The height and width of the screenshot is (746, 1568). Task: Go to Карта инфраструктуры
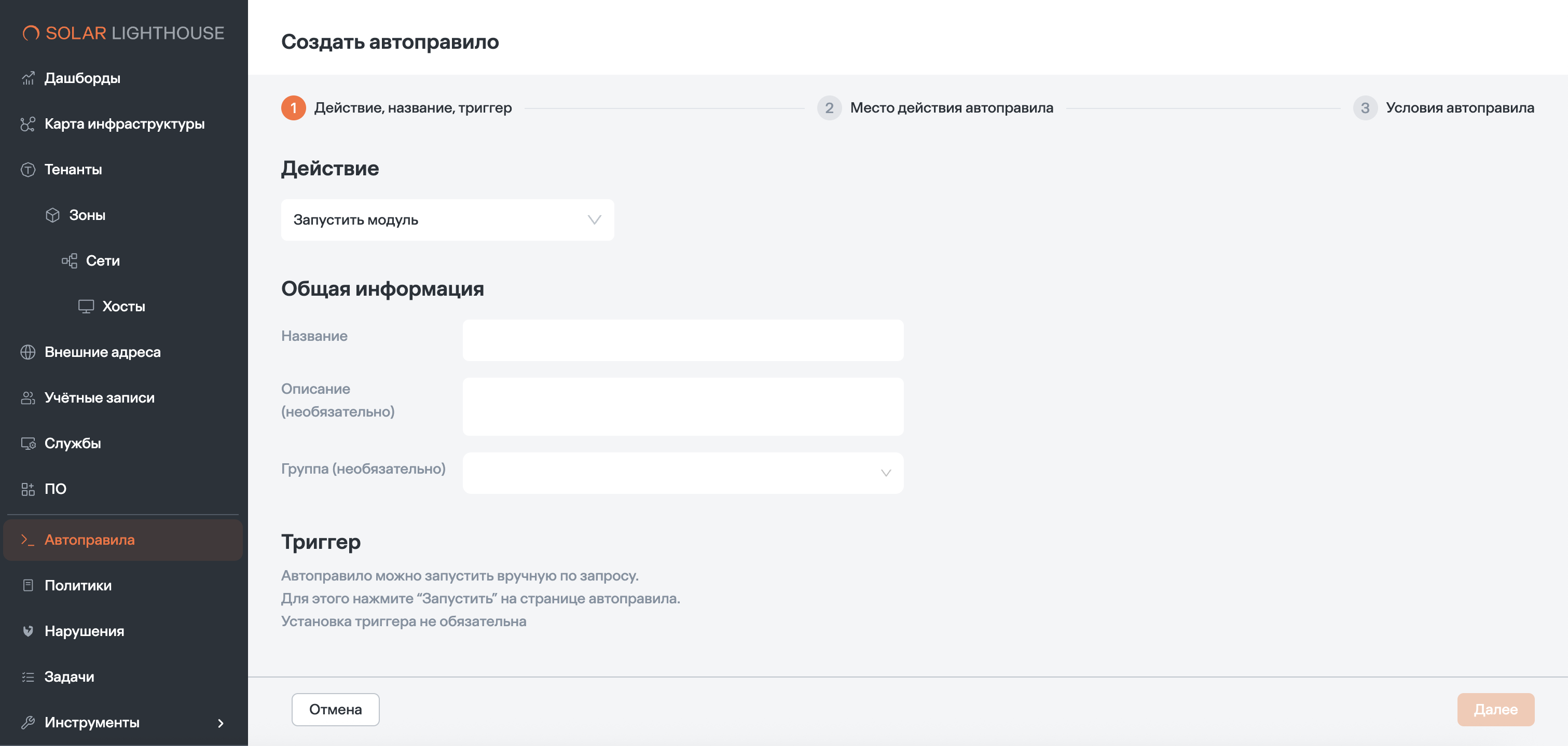[x=124, y=124]
